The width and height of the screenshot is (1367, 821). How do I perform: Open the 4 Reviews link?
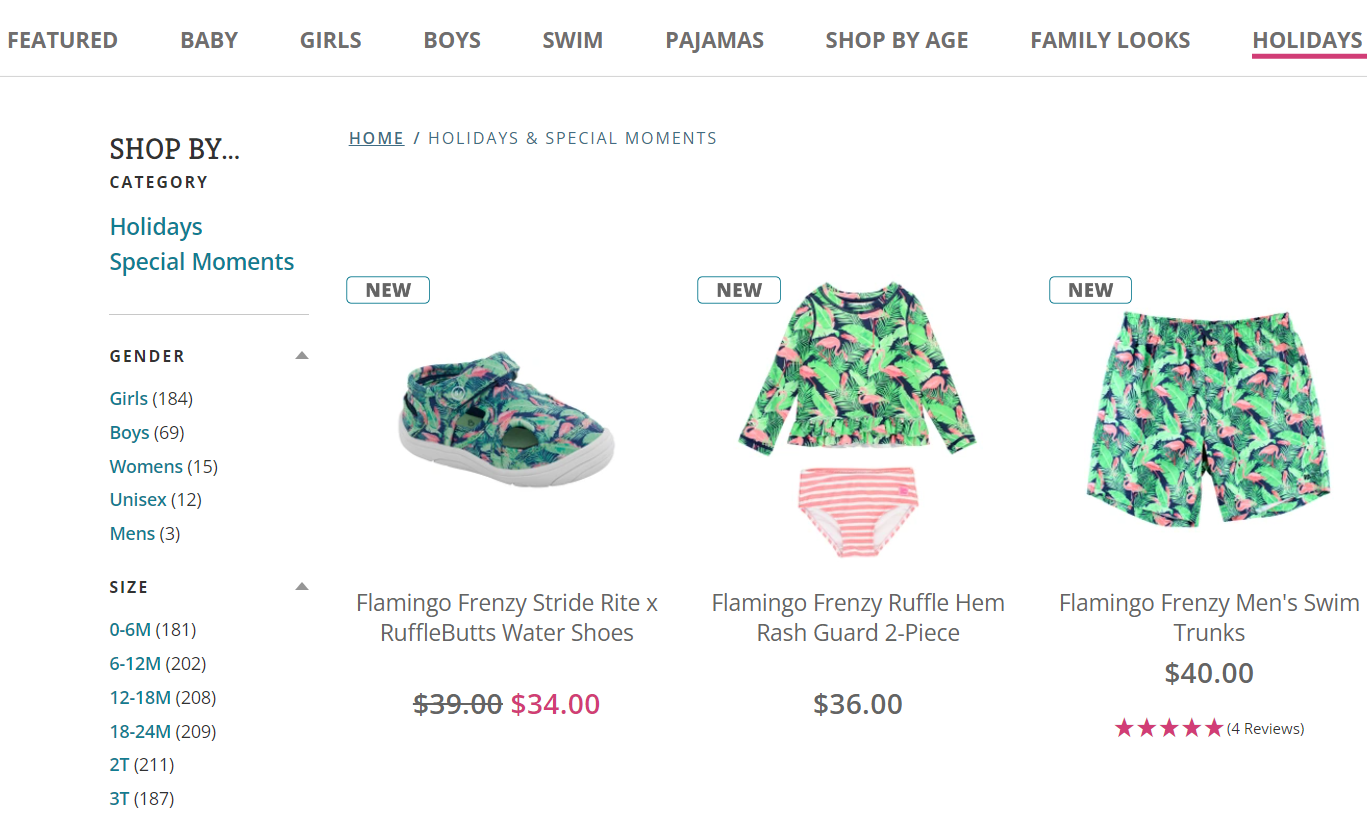pyautogui.click(x=1266, y=729)
